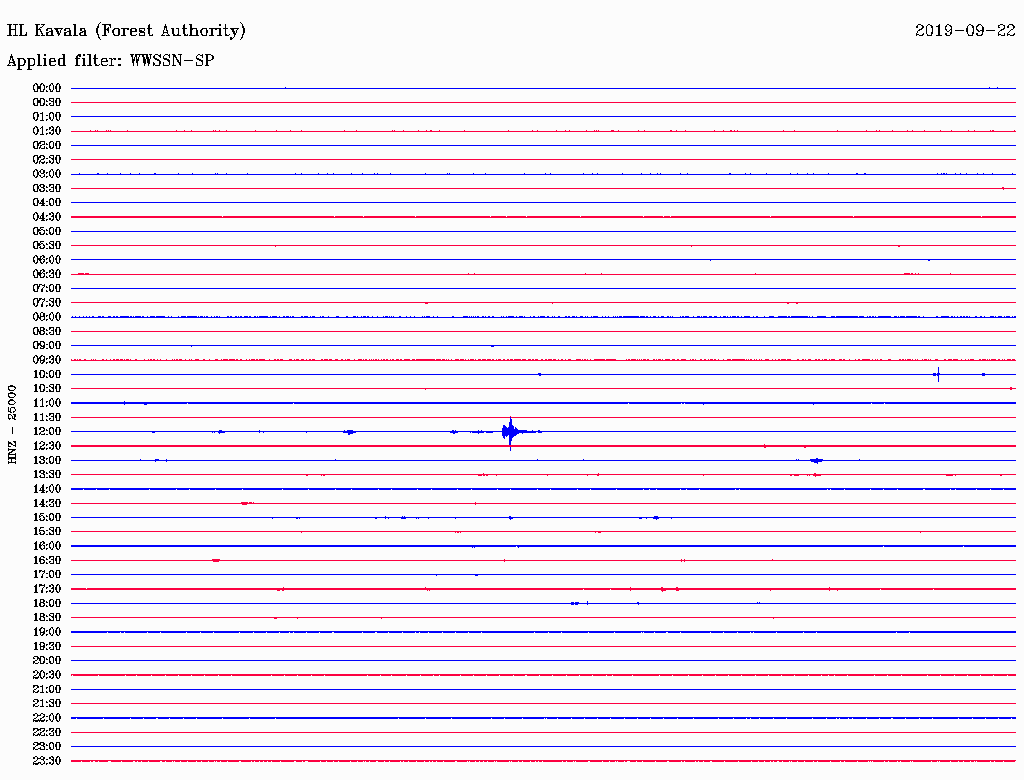
Task: Click the small burst late on the 13:00 trace
Action: tap(816, 461)
